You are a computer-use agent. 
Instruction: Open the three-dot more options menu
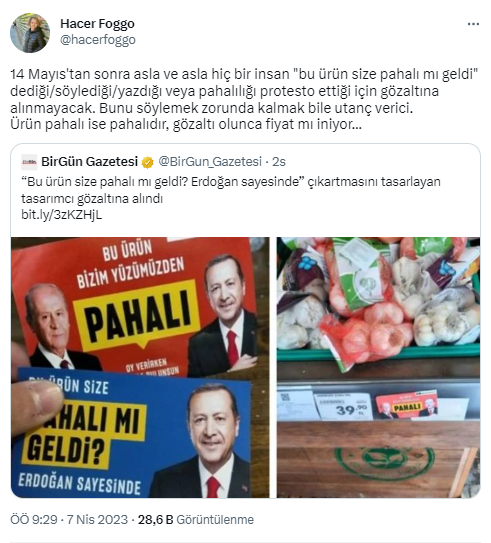coord(473,24)
